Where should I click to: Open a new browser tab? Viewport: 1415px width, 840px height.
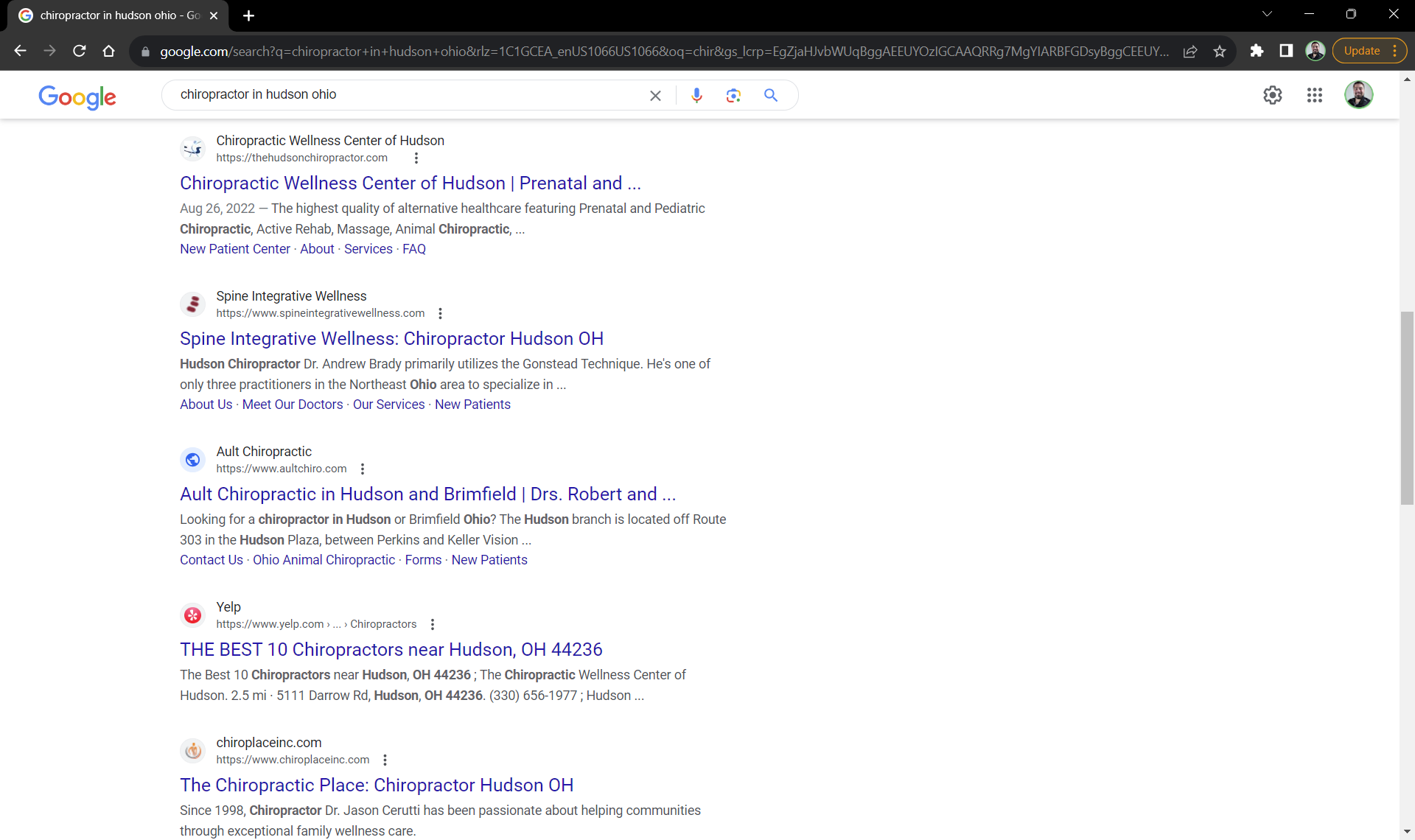pos(248,15)
